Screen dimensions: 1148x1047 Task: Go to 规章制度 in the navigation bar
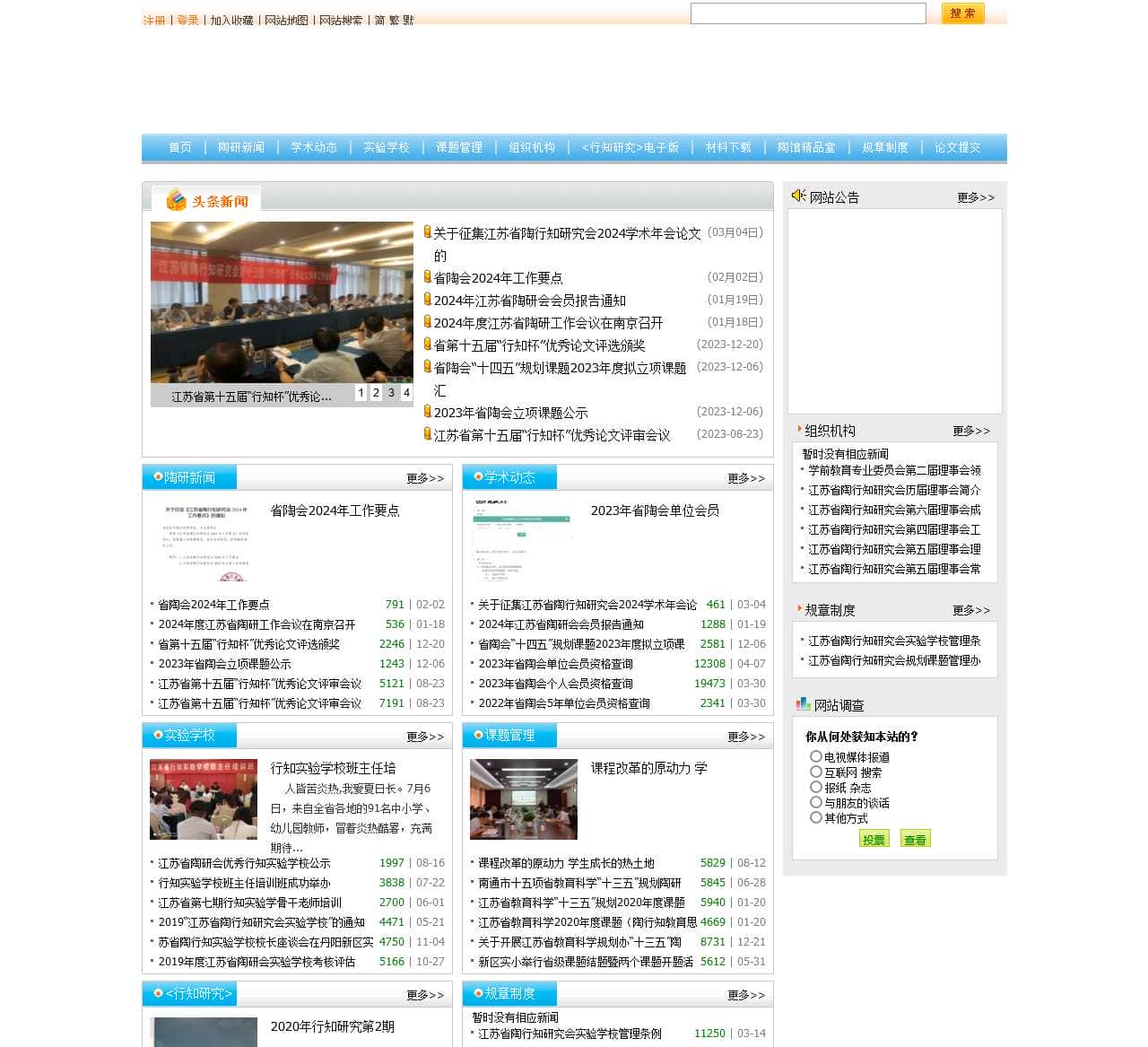[x=885, y=147]
